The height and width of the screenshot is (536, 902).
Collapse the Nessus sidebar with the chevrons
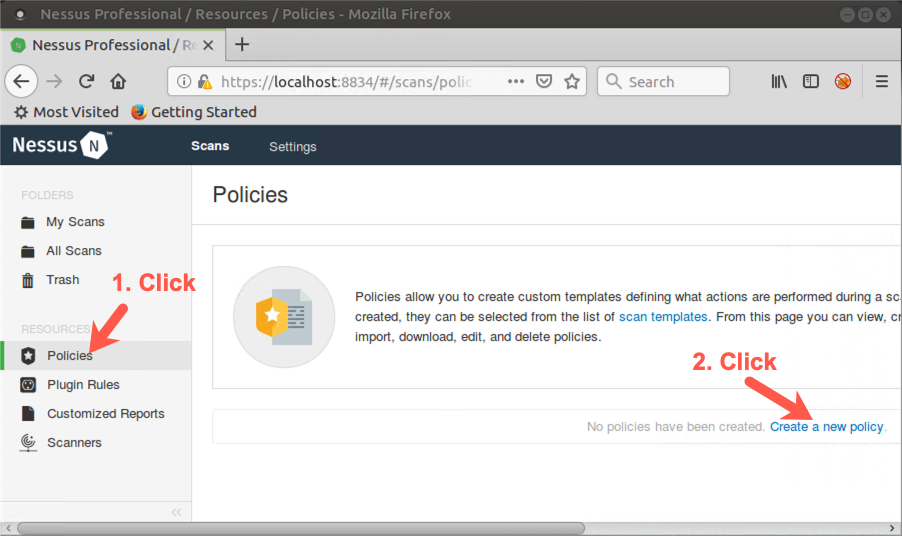click(176, 512)
